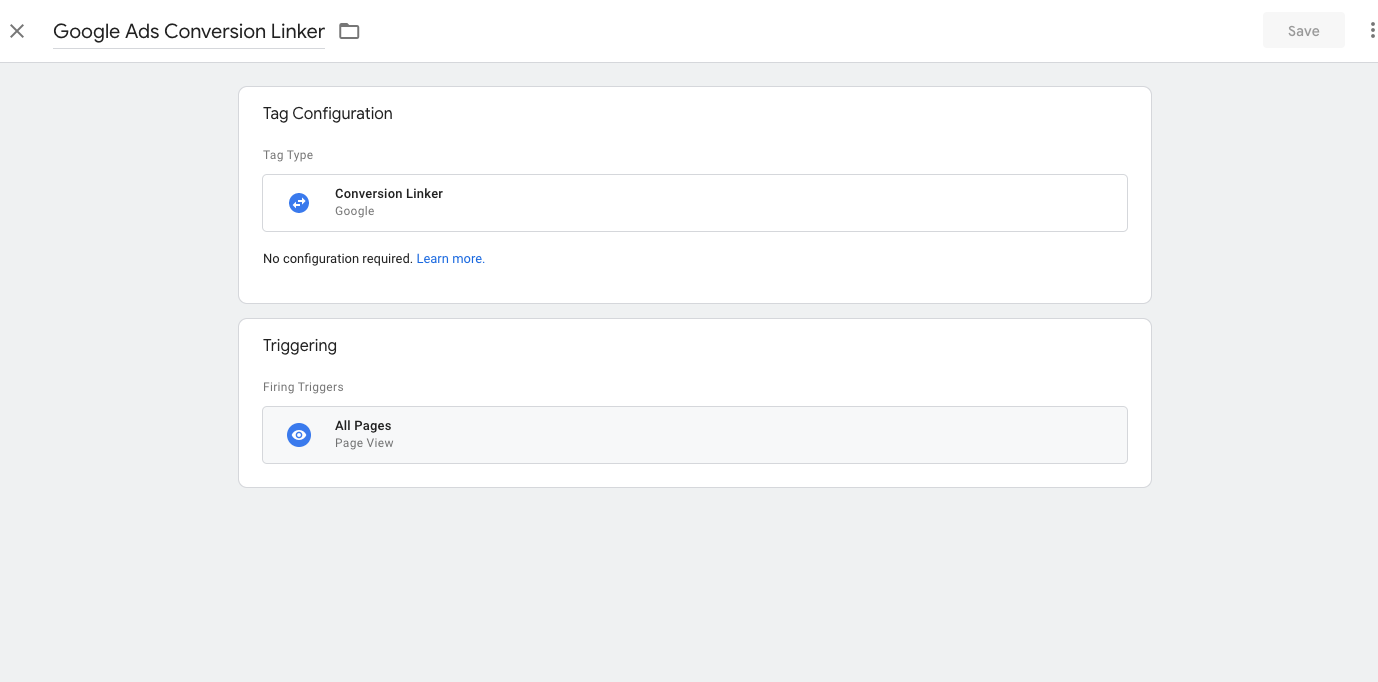The width and height of the screenshot is (1378, 682).
Task: Open the All Pages firing trigger
Action: click(x=695, y=435)
